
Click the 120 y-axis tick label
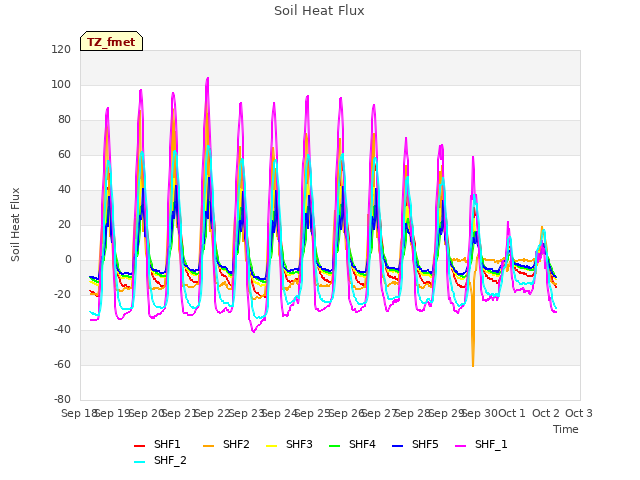coord(61,49)
